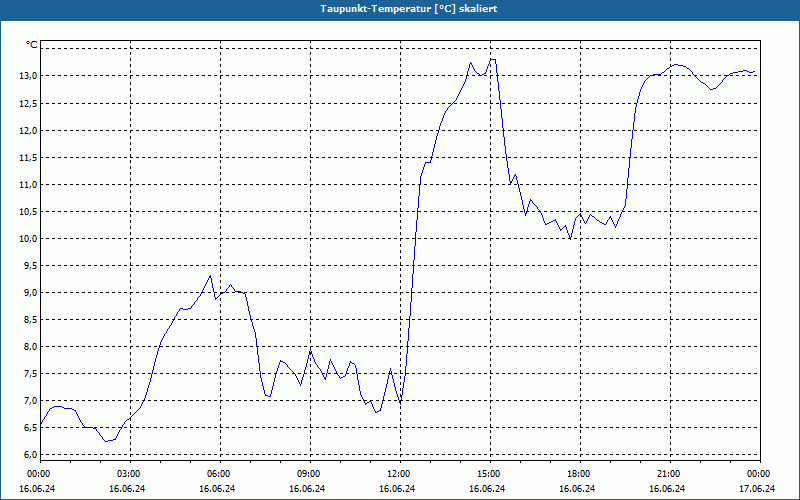Click the curve minimum near 02:15
800x500 pixels.
tap(106, 441)
